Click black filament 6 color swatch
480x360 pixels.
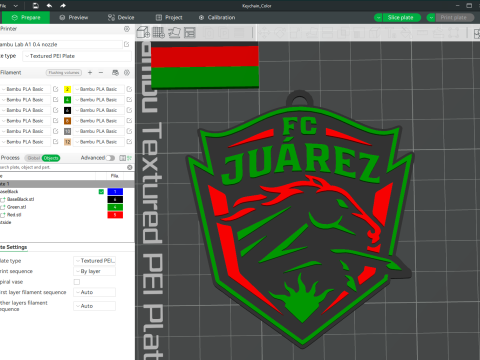coord(67,110)
